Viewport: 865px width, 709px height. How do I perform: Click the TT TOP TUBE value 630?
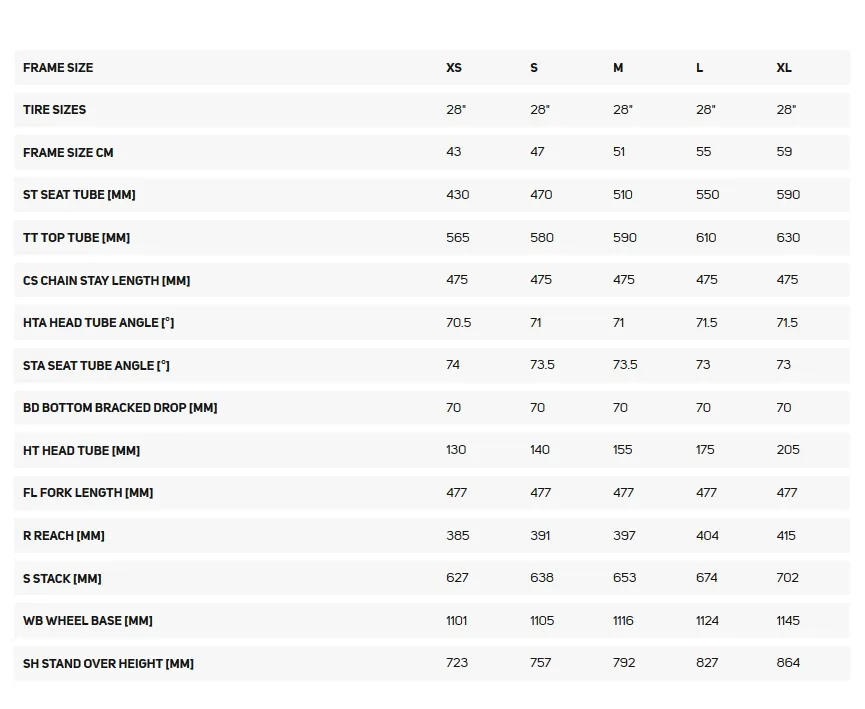tap(788, 238)
